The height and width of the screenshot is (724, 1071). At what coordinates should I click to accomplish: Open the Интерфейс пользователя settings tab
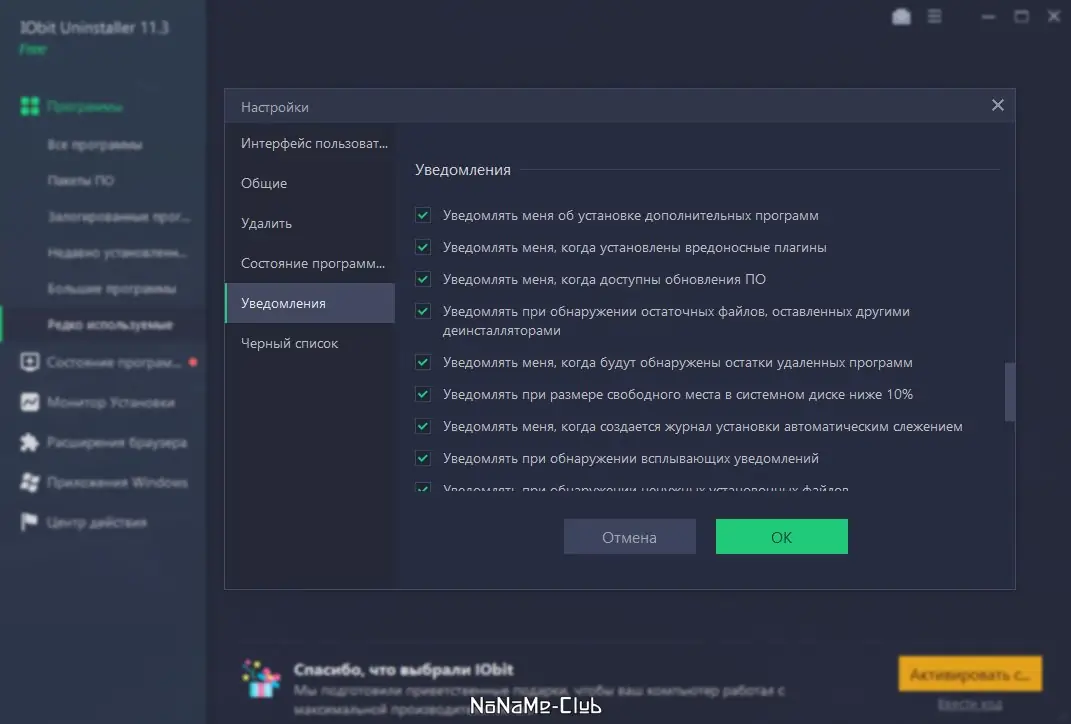310,143
